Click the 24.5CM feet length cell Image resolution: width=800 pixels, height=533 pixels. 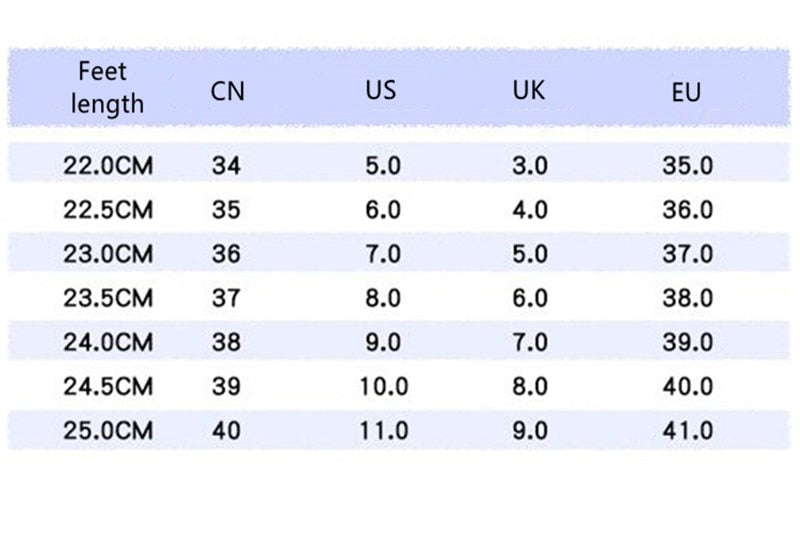[x=108, y=386]
